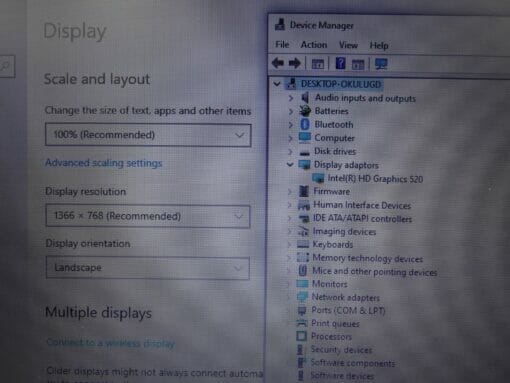Image resolution: width=510 pixels, height=383 pixels.
Task: Open the File menu in Device Manager
Action: click(282, 44)
